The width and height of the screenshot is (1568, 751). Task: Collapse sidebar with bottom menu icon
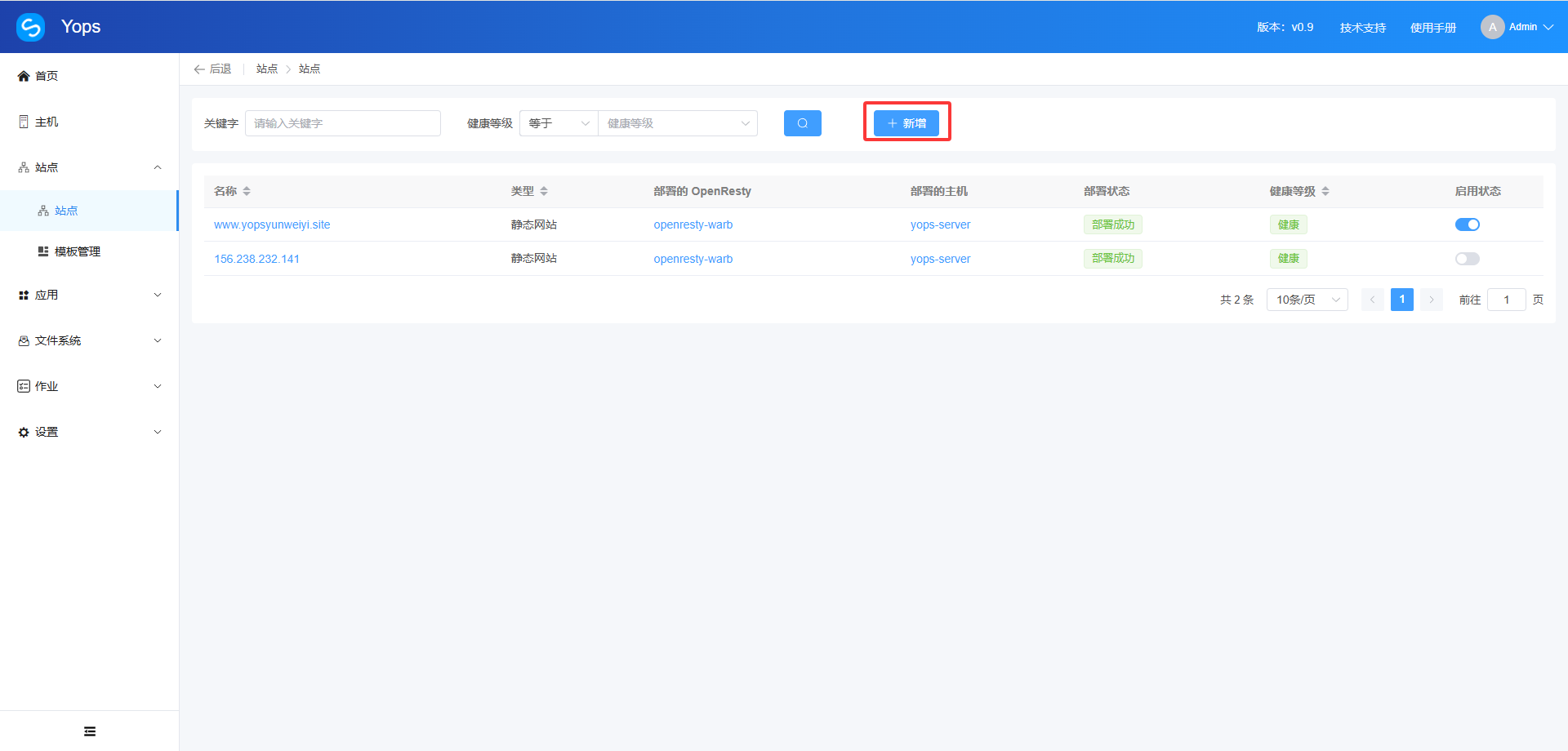tap(90, 731)
